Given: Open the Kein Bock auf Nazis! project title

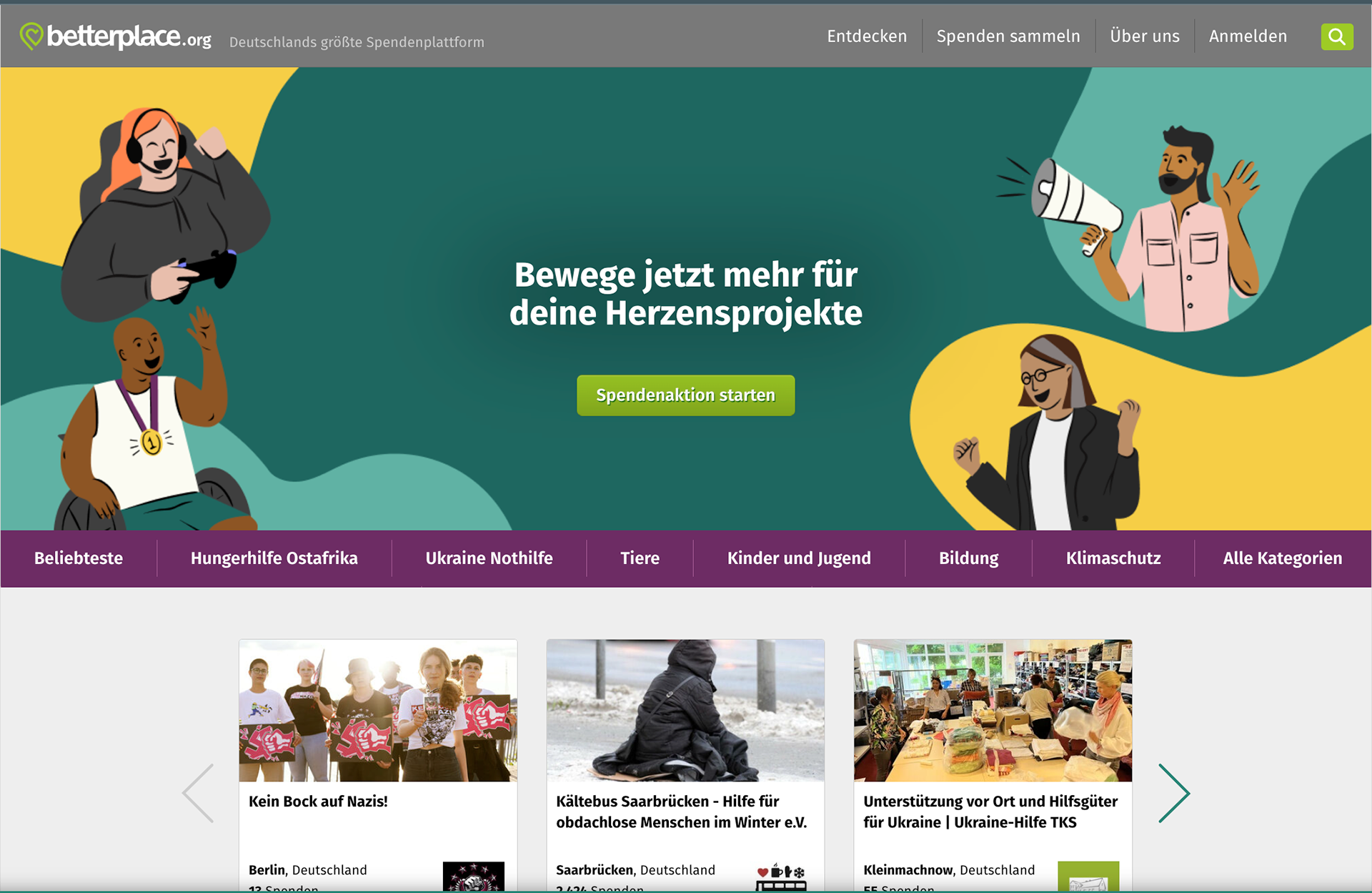Looking at the screenshot, I should 318,801.
